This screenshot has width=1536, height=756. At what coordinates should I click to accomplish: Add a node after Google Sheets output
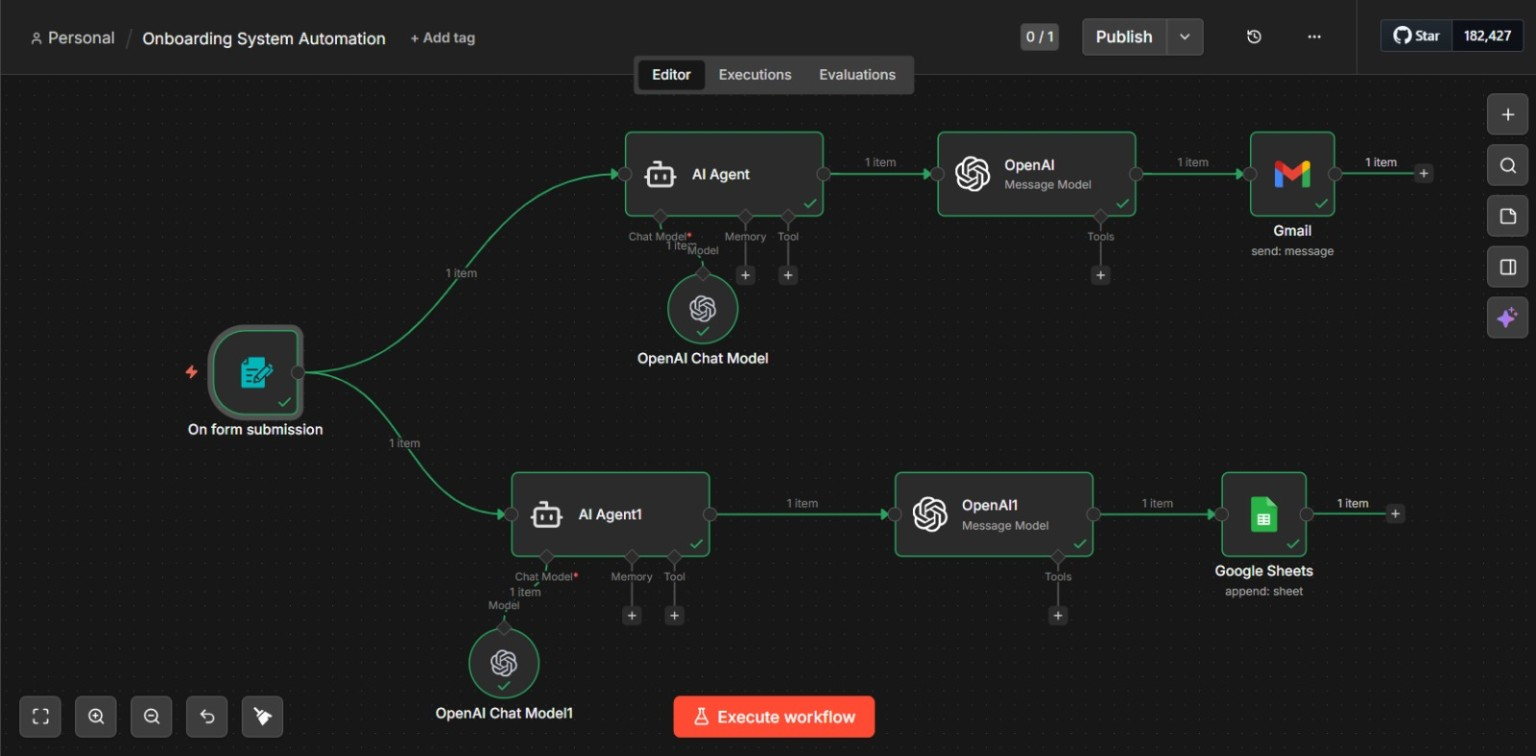pos(1395,514)
